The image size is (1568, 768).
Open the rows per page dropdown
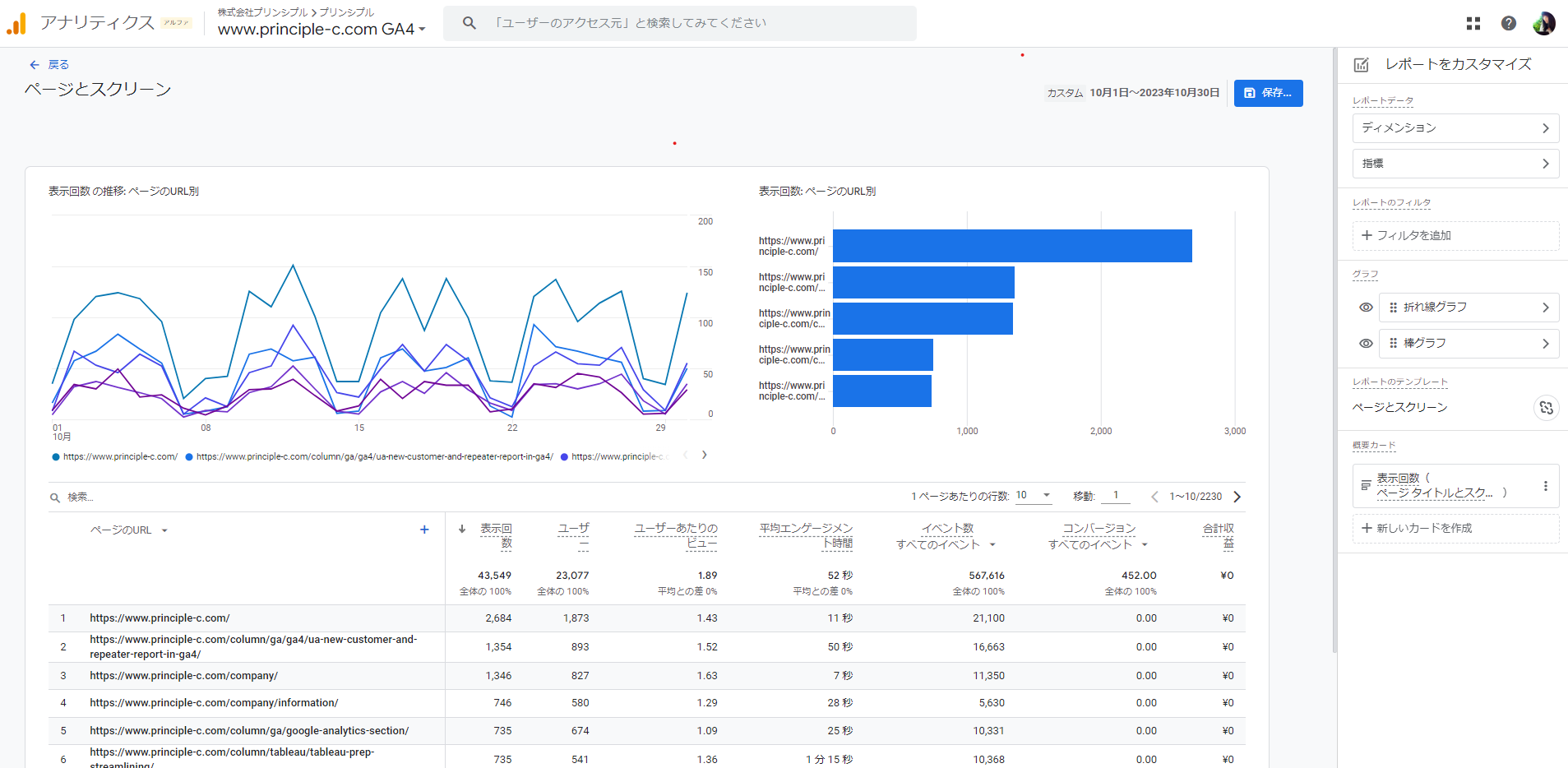click(1034, 496)
